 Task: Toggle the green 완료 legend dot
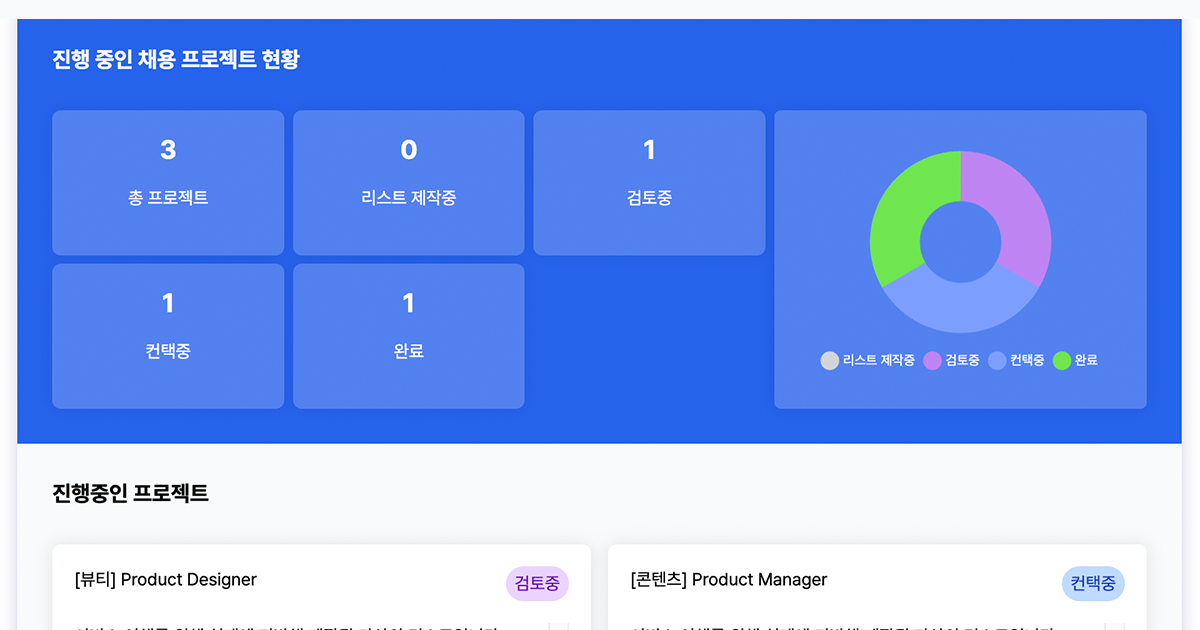pos(1062,361)
